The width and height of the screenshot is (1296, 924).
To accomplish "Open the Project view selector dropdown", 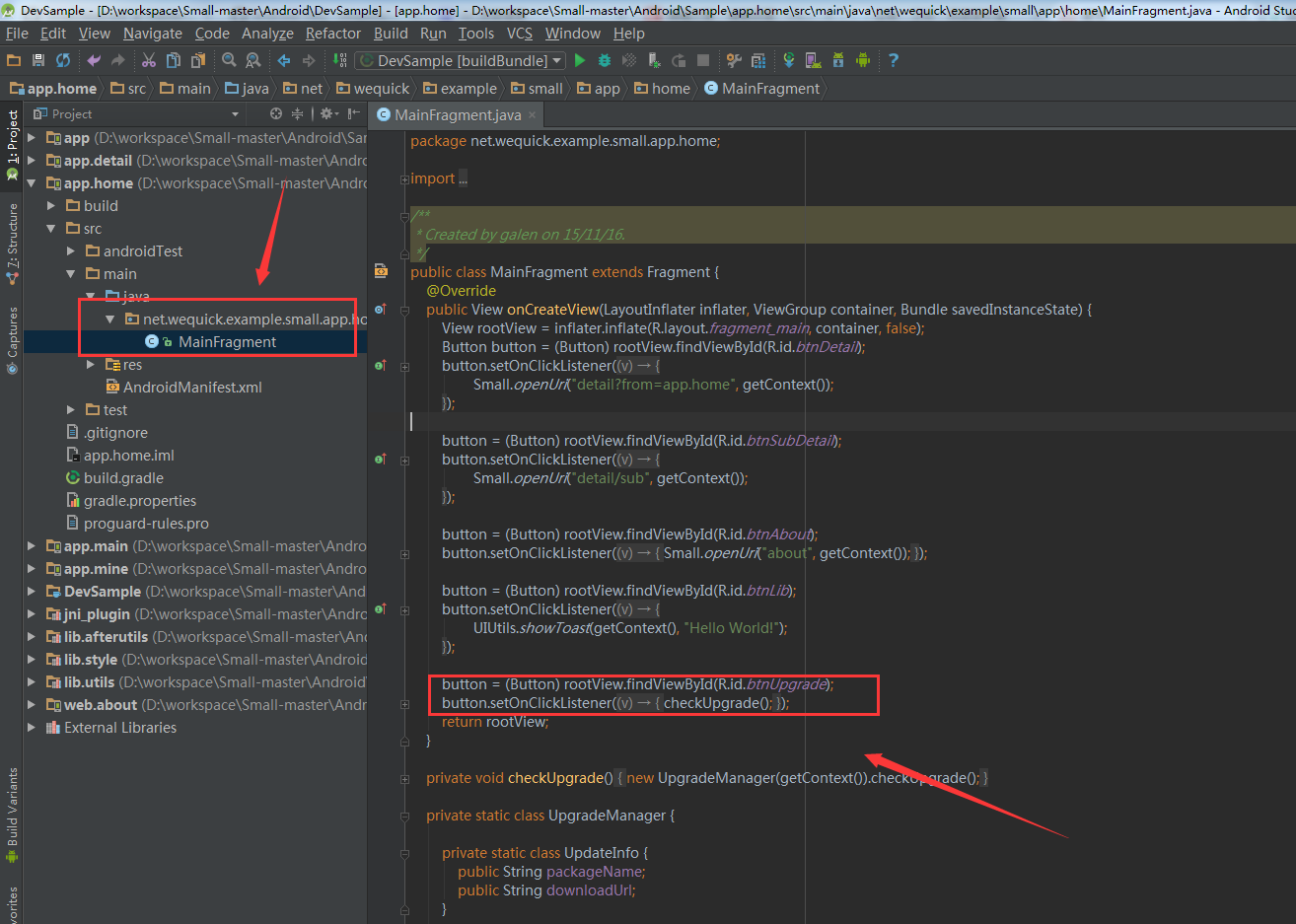I will pyautogui.click(x=235, y=114).
